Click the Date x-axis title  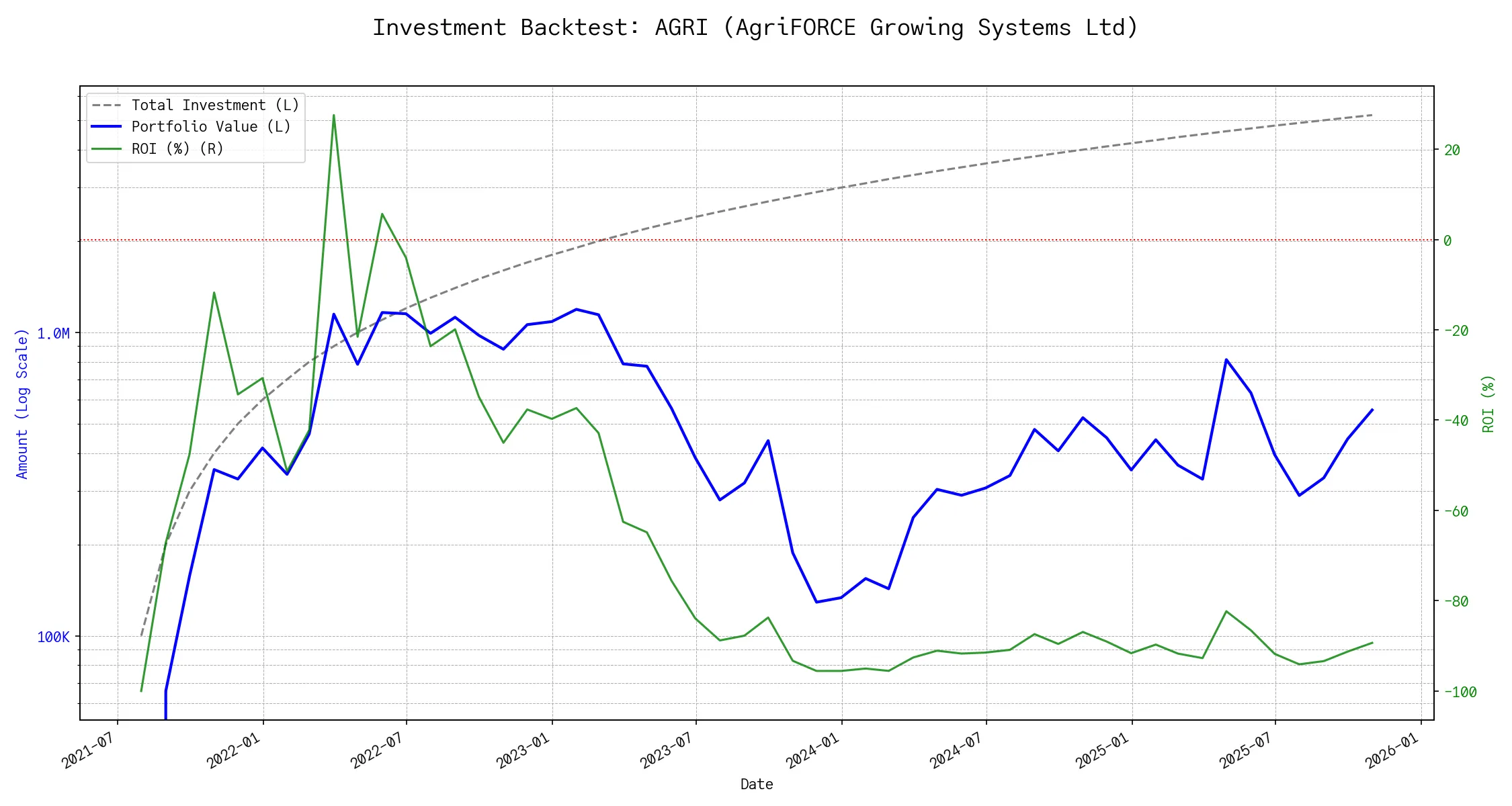coord(757,785)
